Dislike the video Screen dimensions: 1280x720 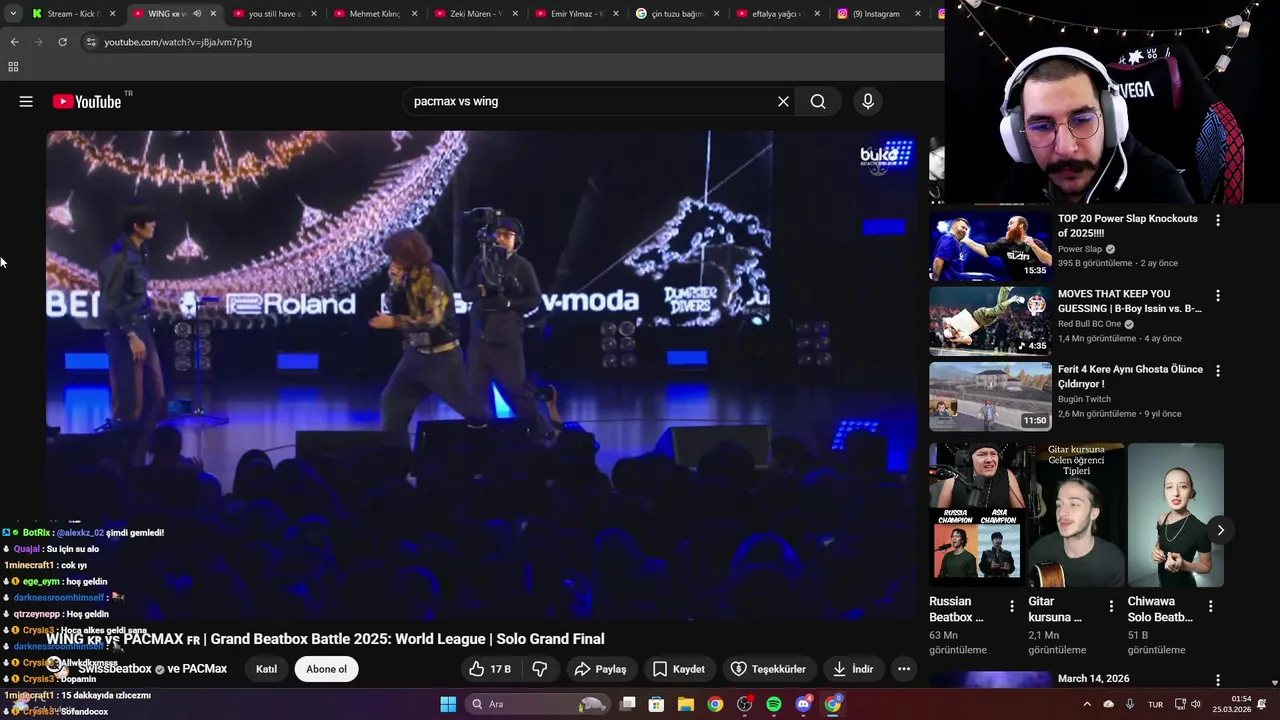[x=540, y=669]
